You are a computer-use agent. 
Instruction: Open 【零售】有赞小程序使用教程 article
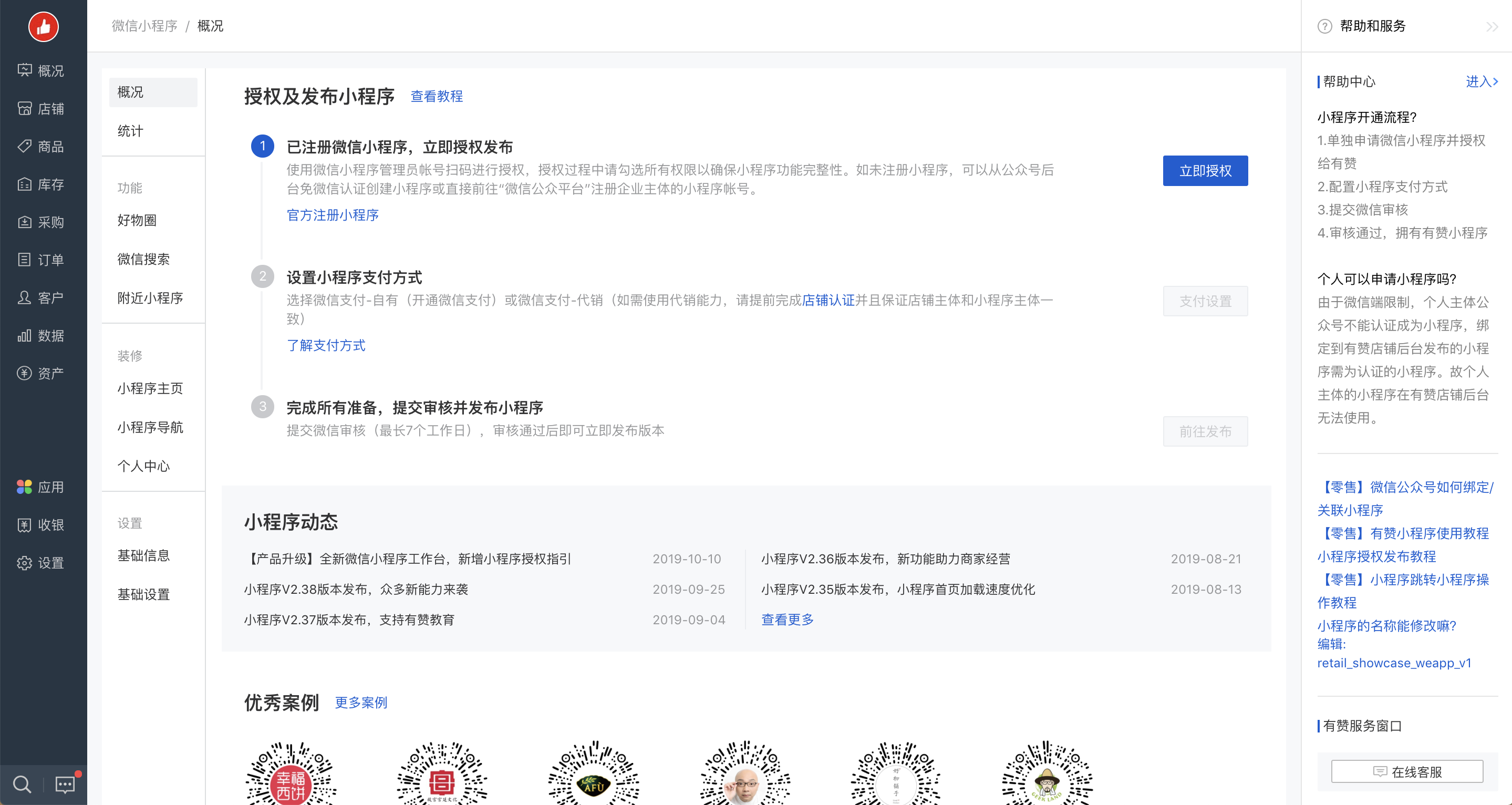1403,533
